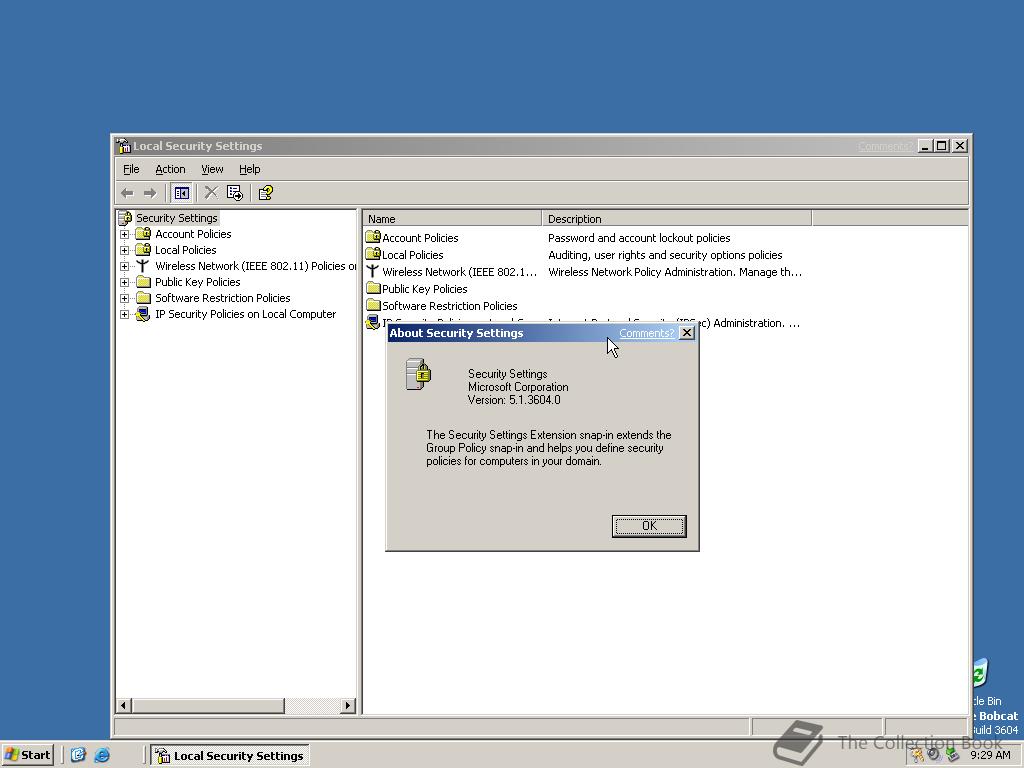Select Local Policies label in the tree
The height and width of the screenshot is (768, 1024).
click(x=185, y=250)
